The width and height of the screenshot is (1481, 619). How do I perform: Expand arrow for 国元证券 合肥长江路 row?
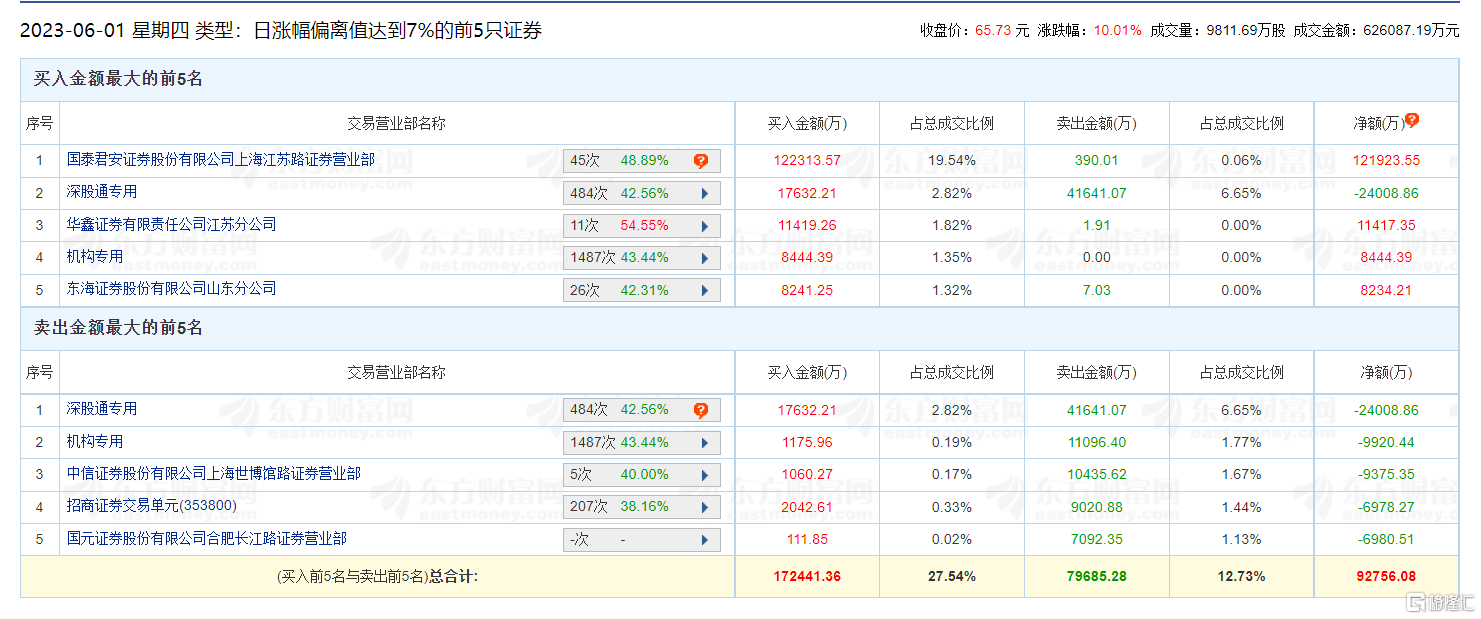(704, 540)
